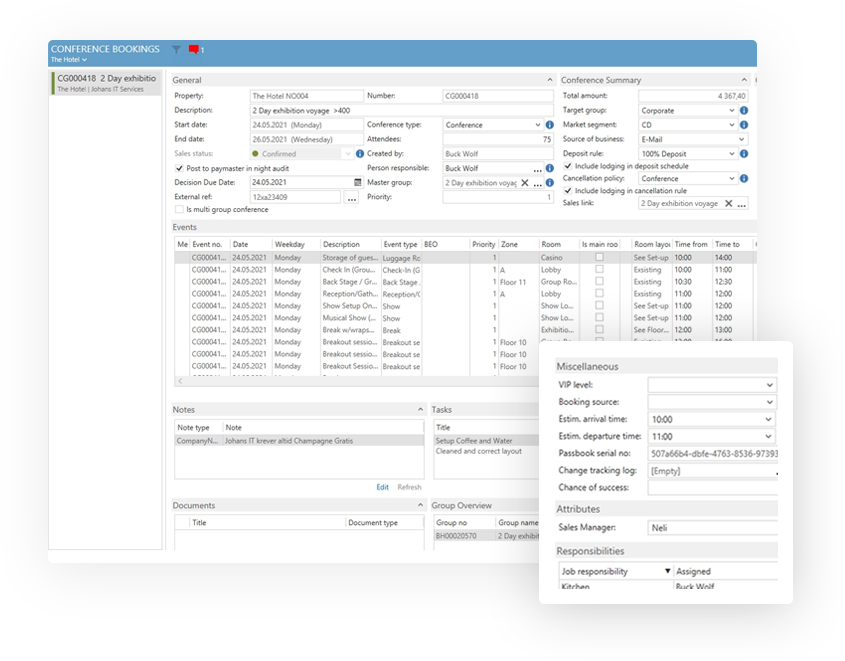Click info icon next to Cancellation policy
The image size is (845, 661).
[x=744, y=178]
